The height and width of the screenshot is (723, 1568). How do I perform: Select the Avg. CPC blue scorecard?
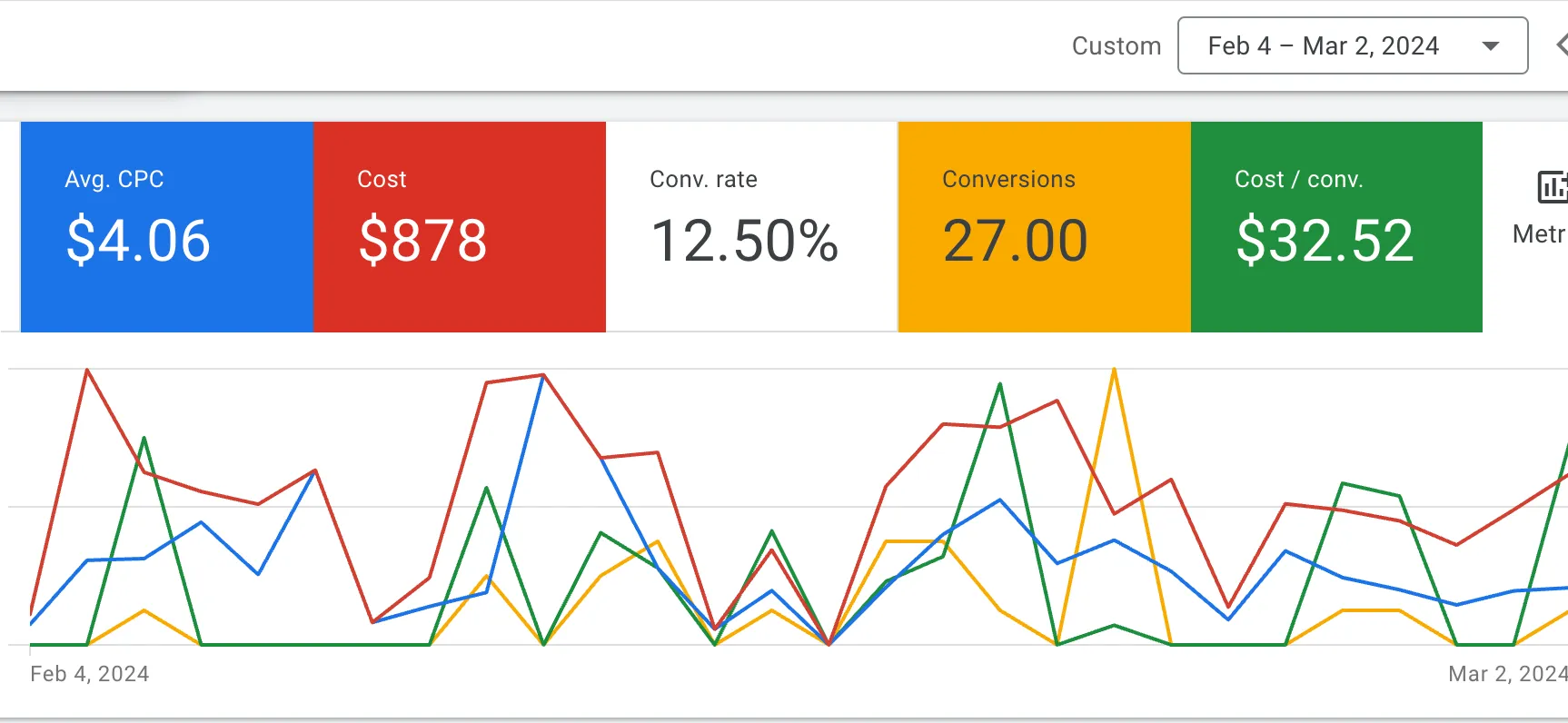167,227
